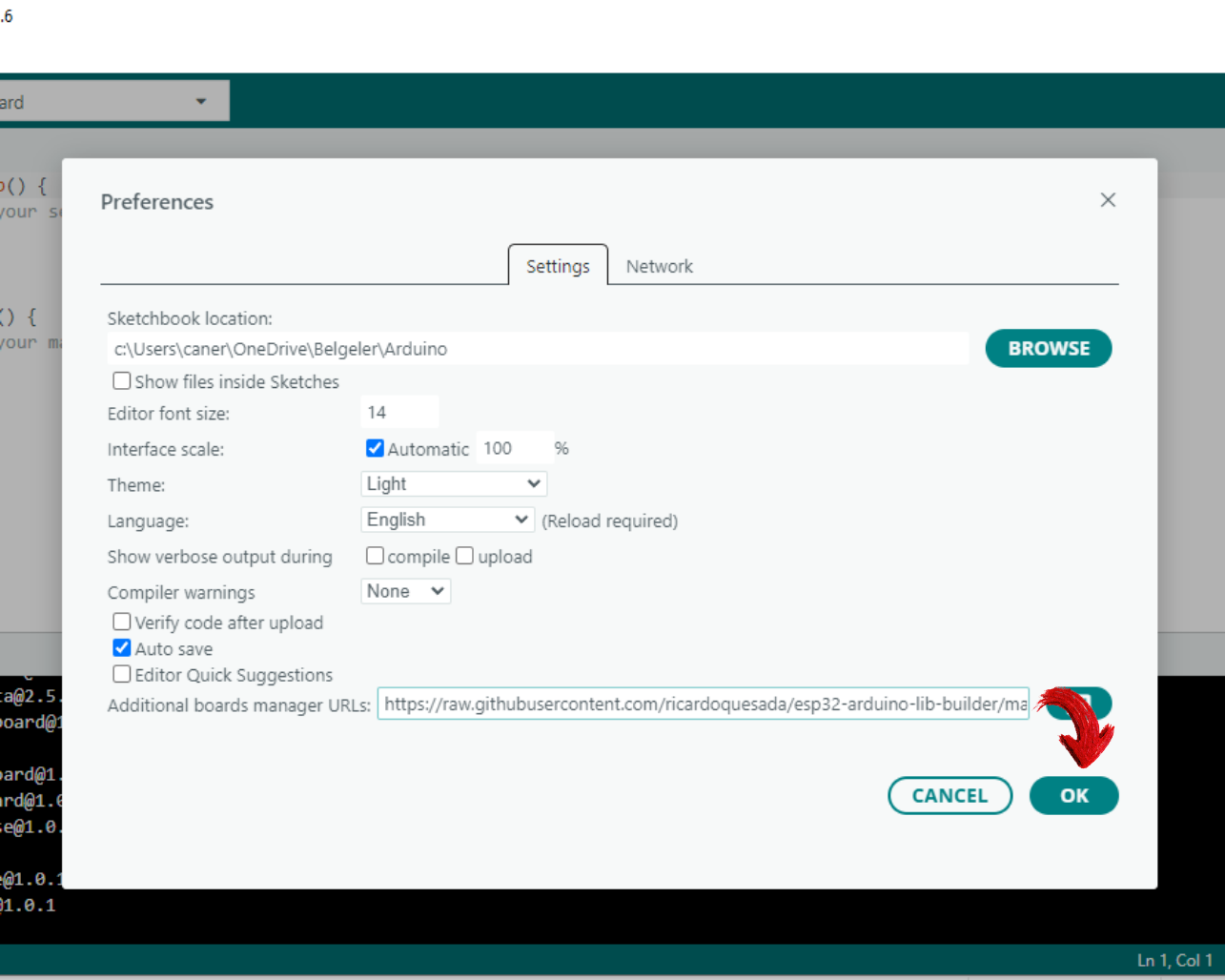Tick Verify code after upload

point(122,622)
